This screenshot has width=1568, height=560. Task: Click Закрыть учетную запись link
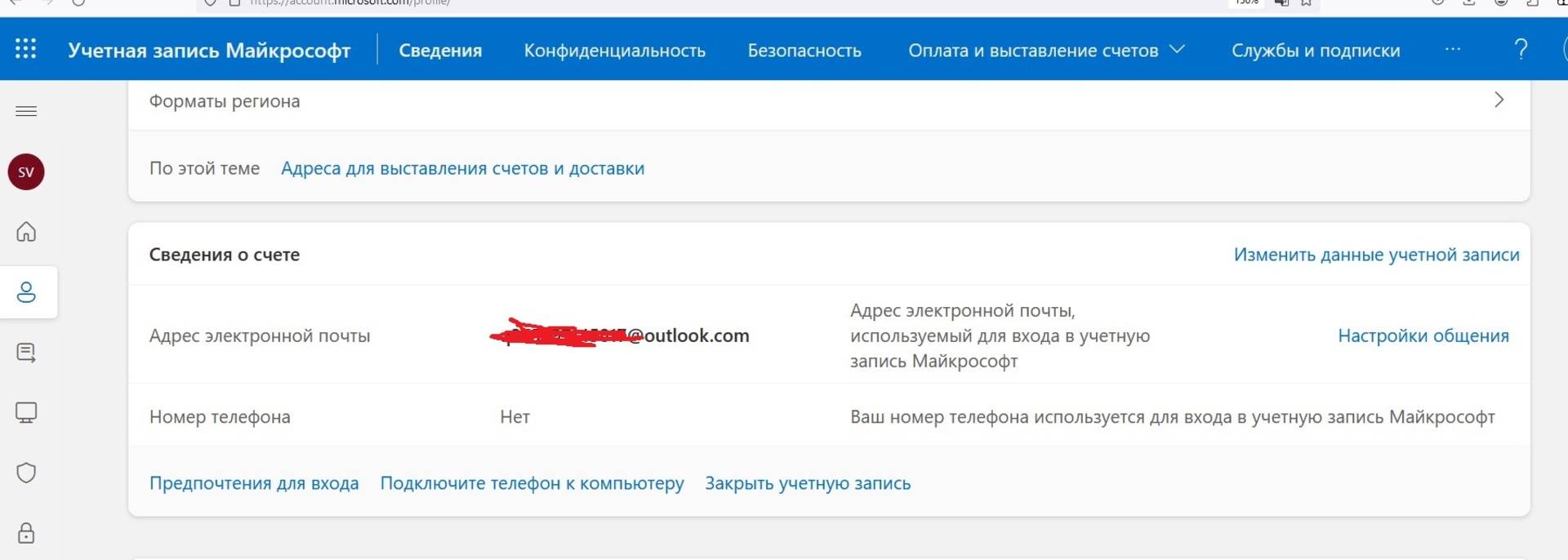pos(808,483)
